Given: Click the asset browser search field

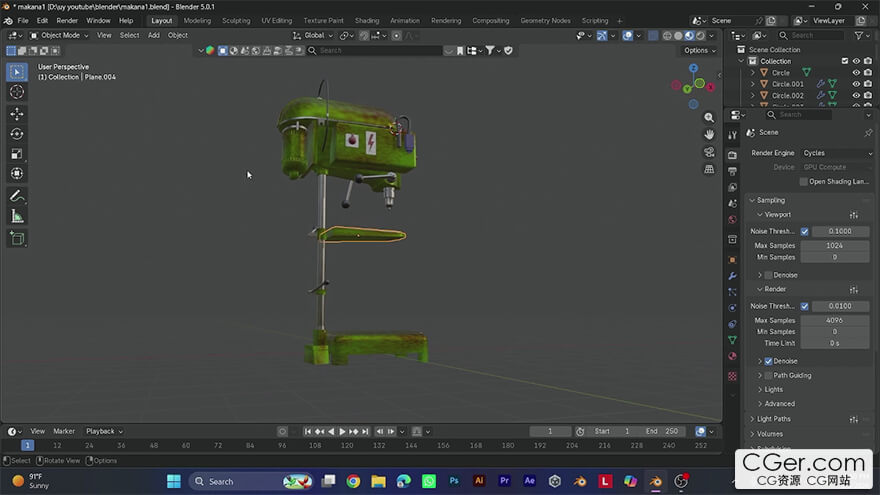Looking at the screenshot, I should point(375,51).
